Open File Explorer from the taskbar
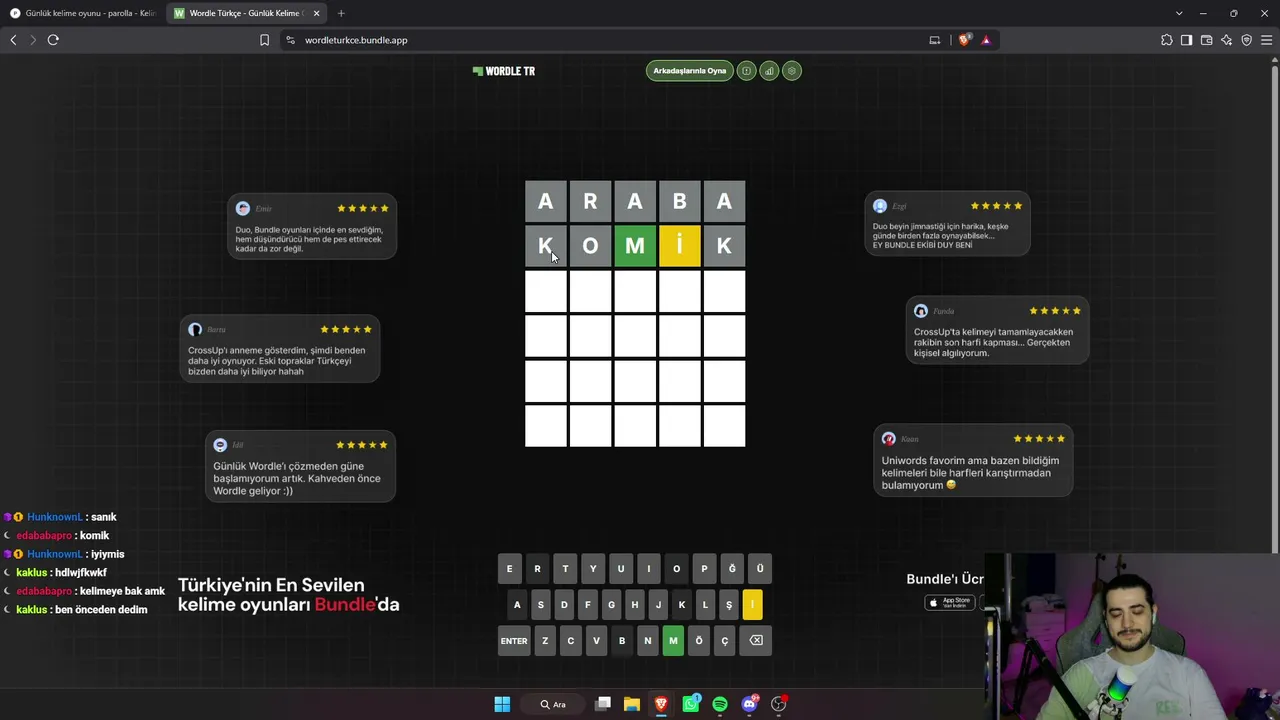1280x720 pixels. [632, 704]
